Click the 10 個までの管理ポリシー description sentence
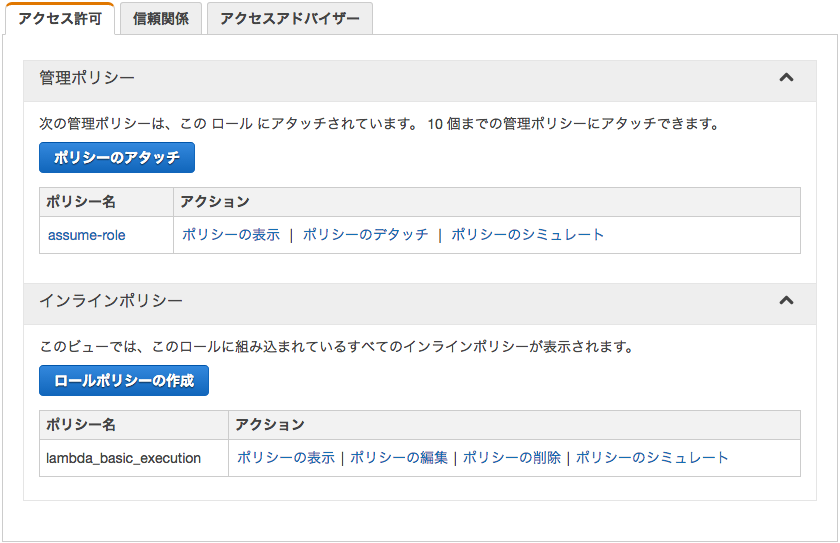Image resolution: width=840 pixels, height=543 pixels. [573, 124]
